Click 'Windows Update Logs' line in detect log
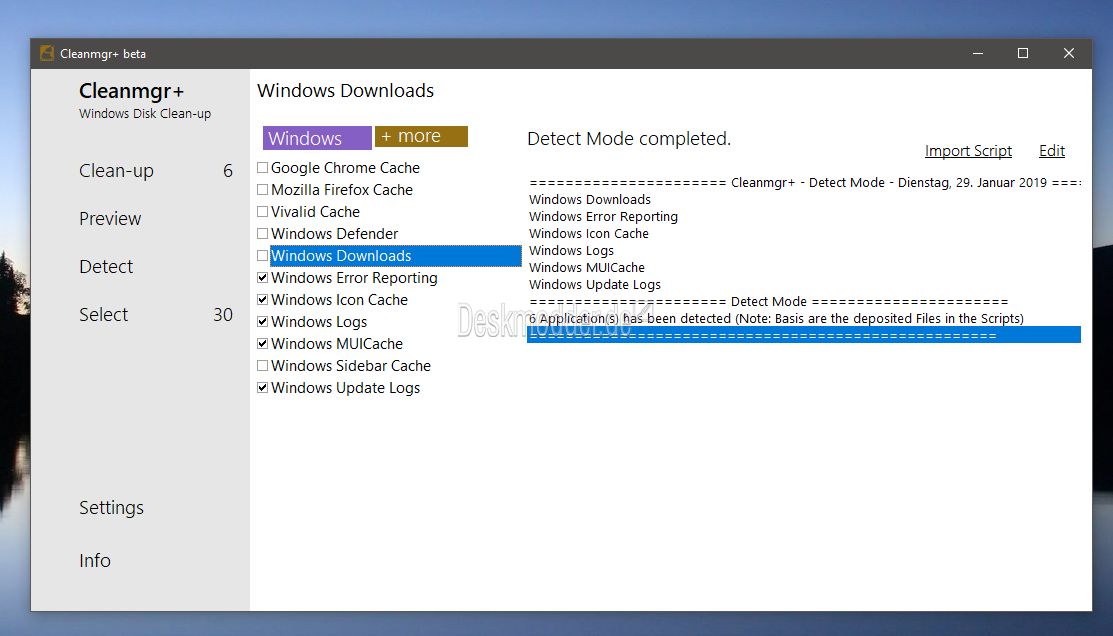 pos(595,285)
